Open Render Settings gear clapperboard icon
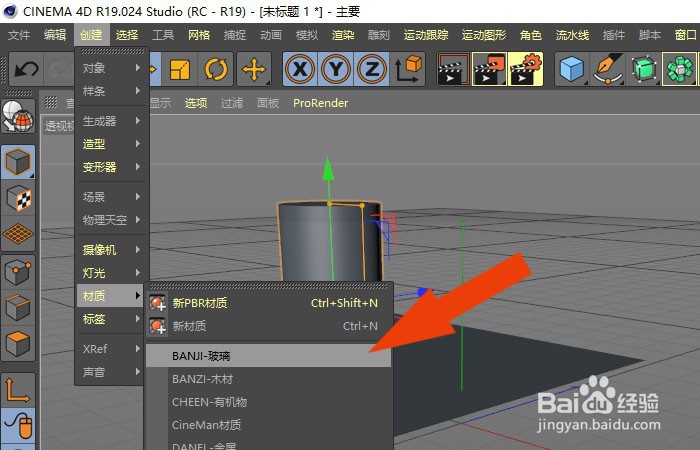Image resolution: width=700 pixels, height=450 pixels. tap(525, 69)
